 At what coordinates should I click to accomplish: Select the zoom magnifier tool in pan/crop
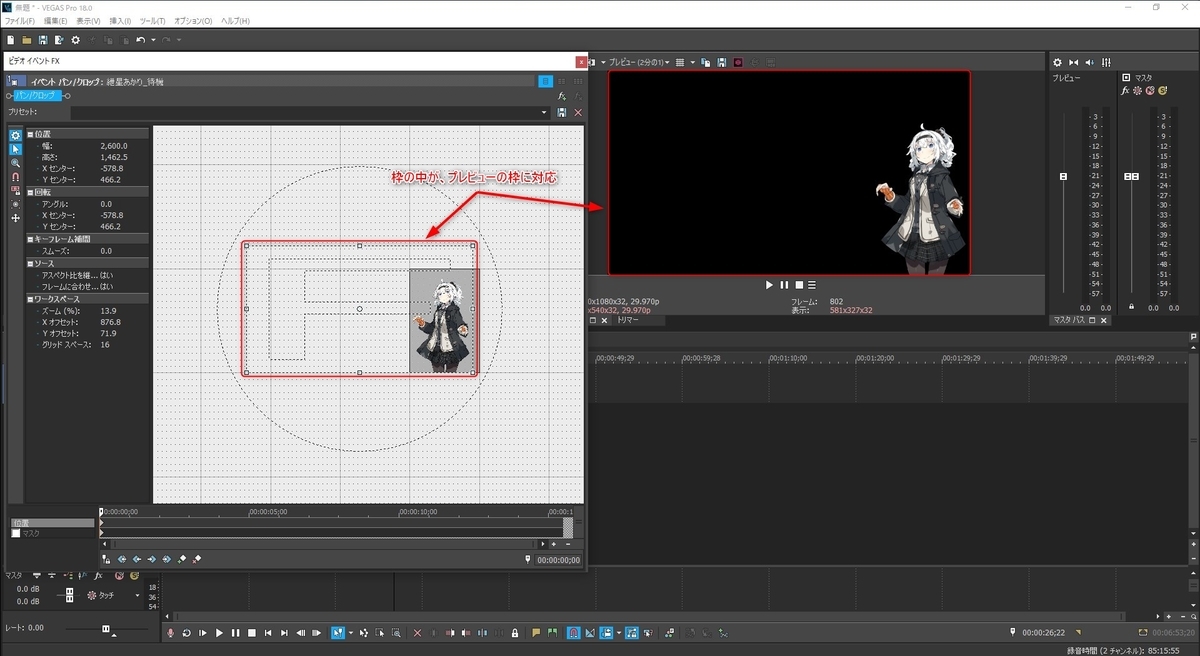click(x=16, y=162)
